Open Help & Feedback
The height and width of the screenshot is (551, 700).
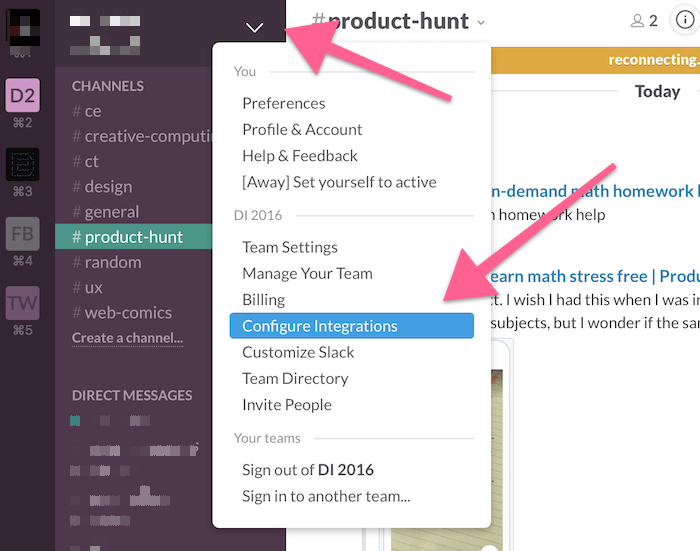[300, 156]
